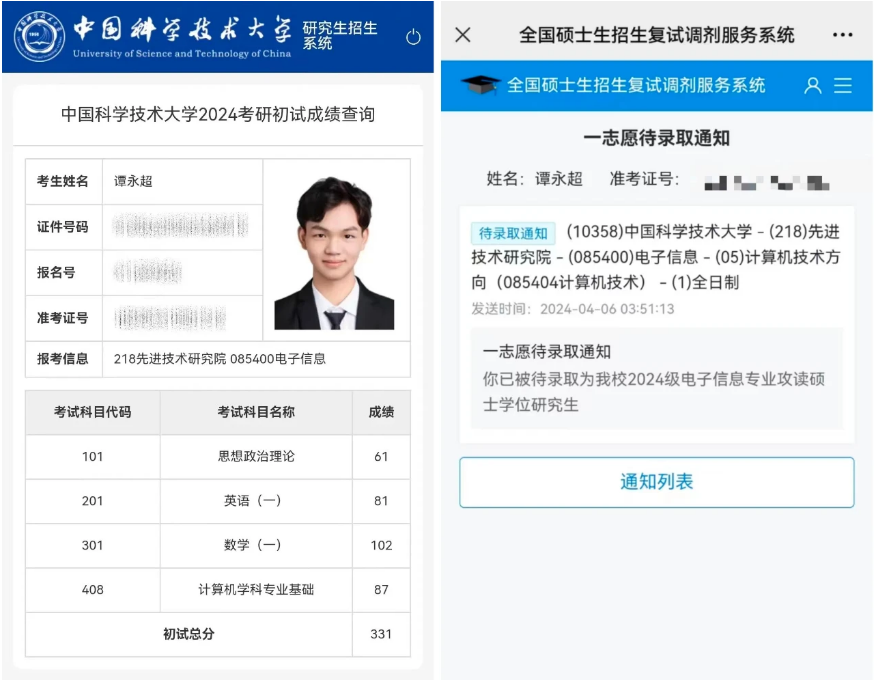Click the title 中国科学技术大学2024考研初试成绩查询
Image resolution: width=874 pixels, height=687 pixels.
click(218, 114)
